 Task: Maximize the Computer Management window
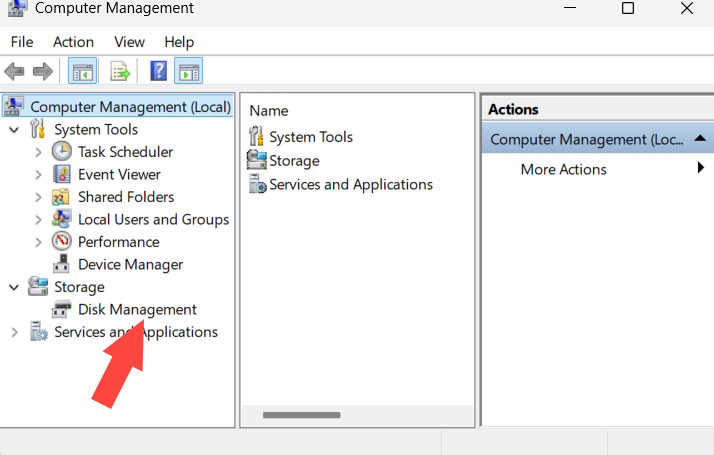628,8
